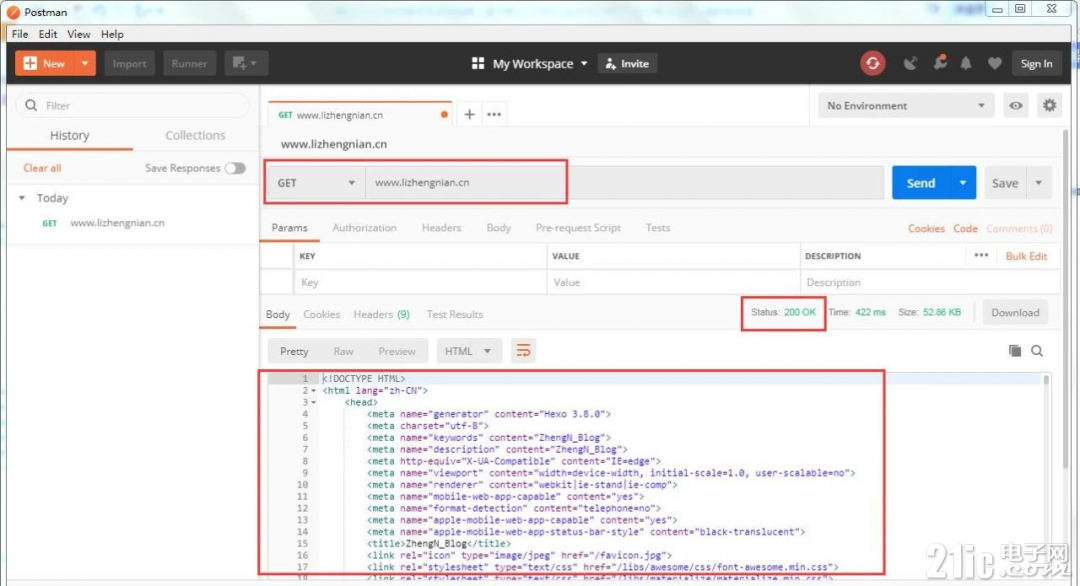This screenshot has height=586, width=1080.
Task: Open the Authorization request tab
Action: (364, 228)
